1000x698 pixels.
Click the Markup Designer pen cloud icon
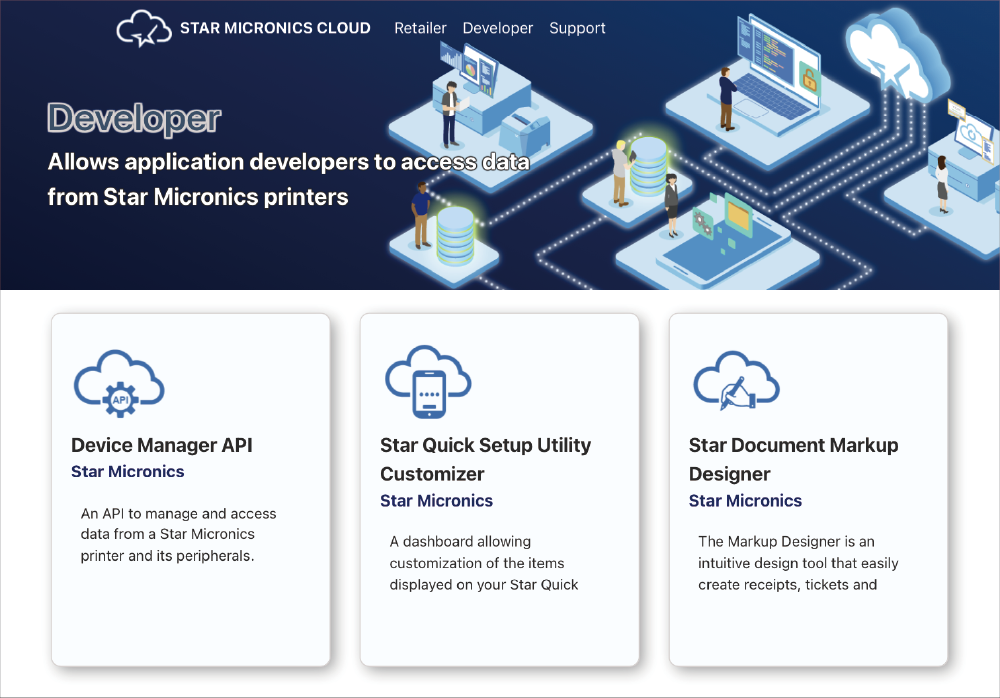click(737, 382)
